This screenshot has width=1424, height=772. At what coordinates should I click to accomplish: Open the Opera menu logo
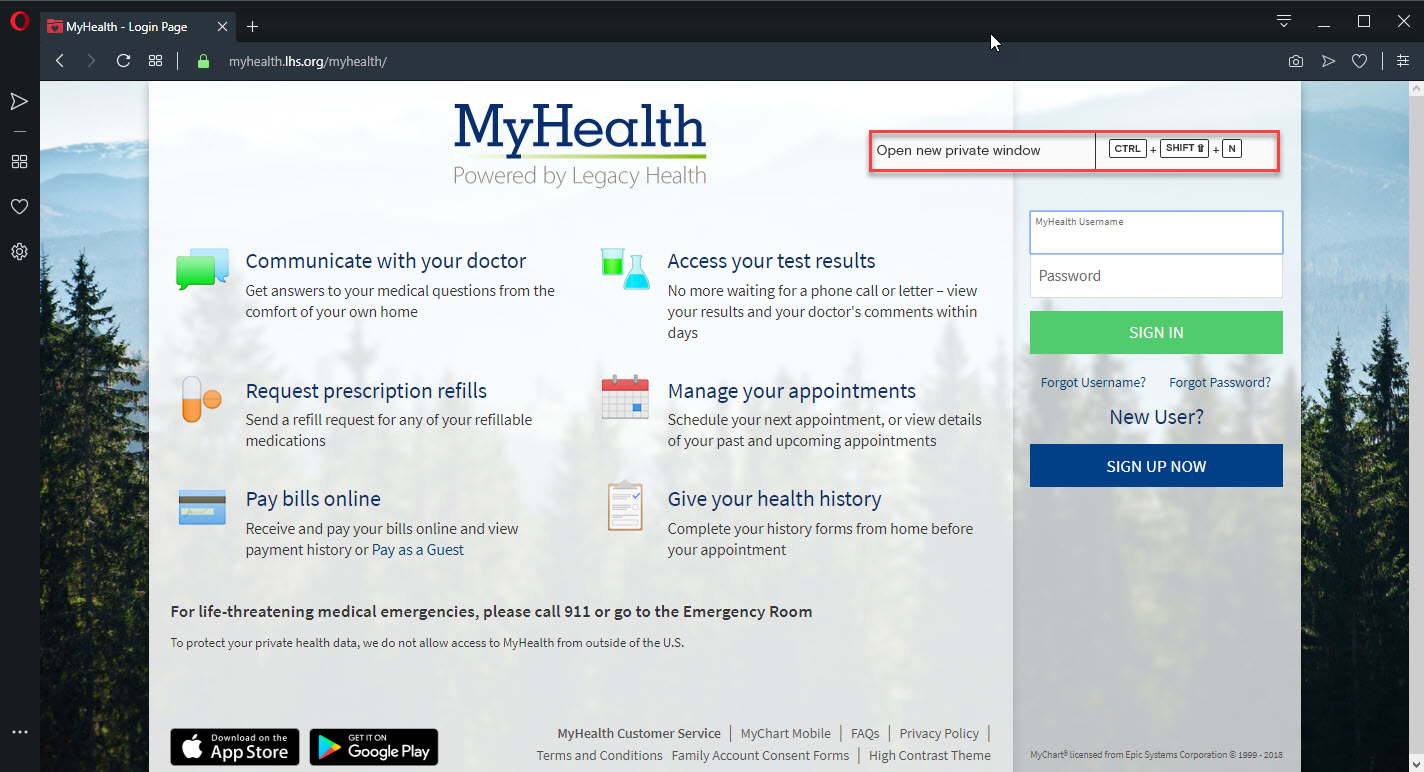19,20
